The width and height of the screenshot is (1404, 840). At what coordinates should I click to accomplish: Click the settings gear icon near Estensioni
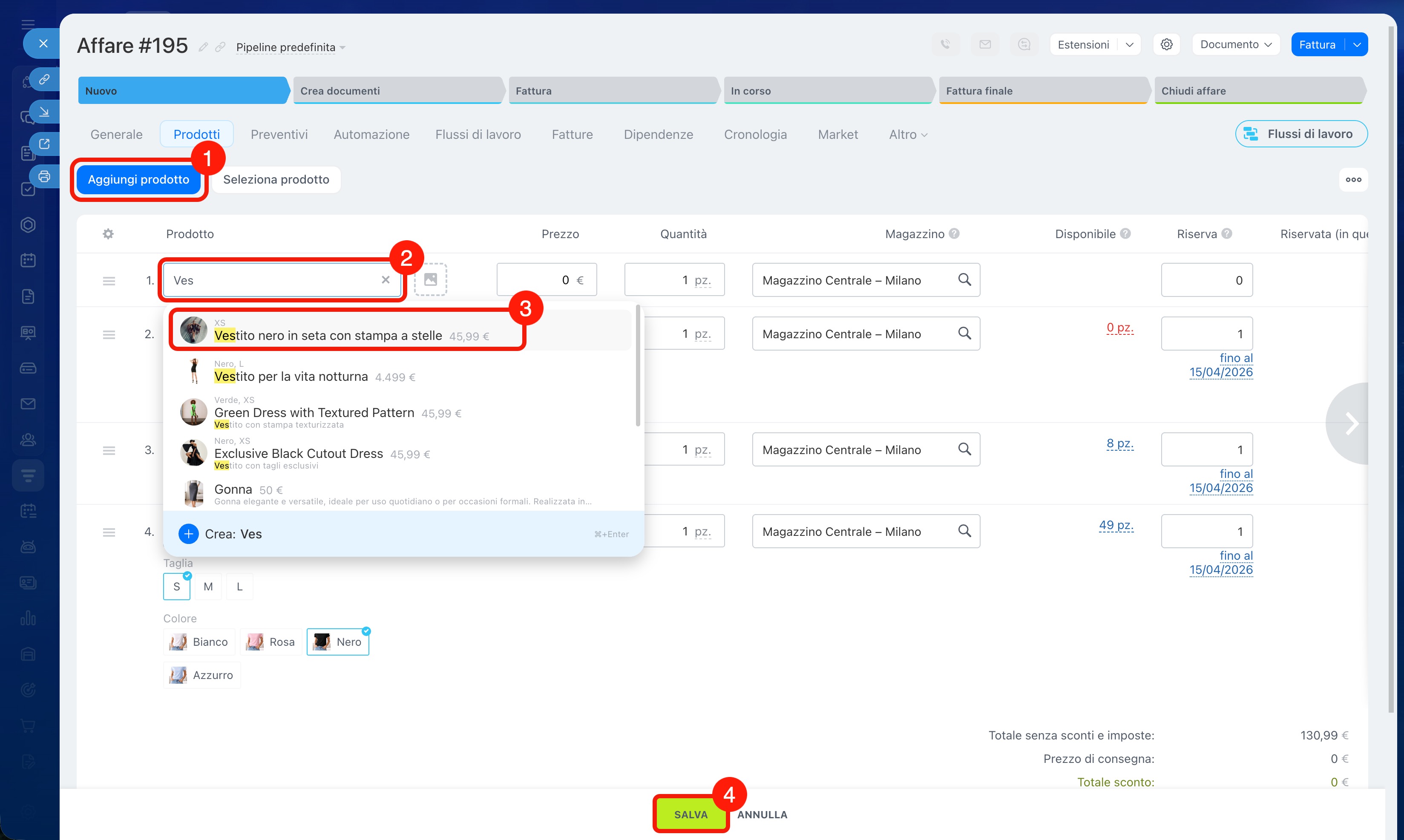pos(1166,45)
